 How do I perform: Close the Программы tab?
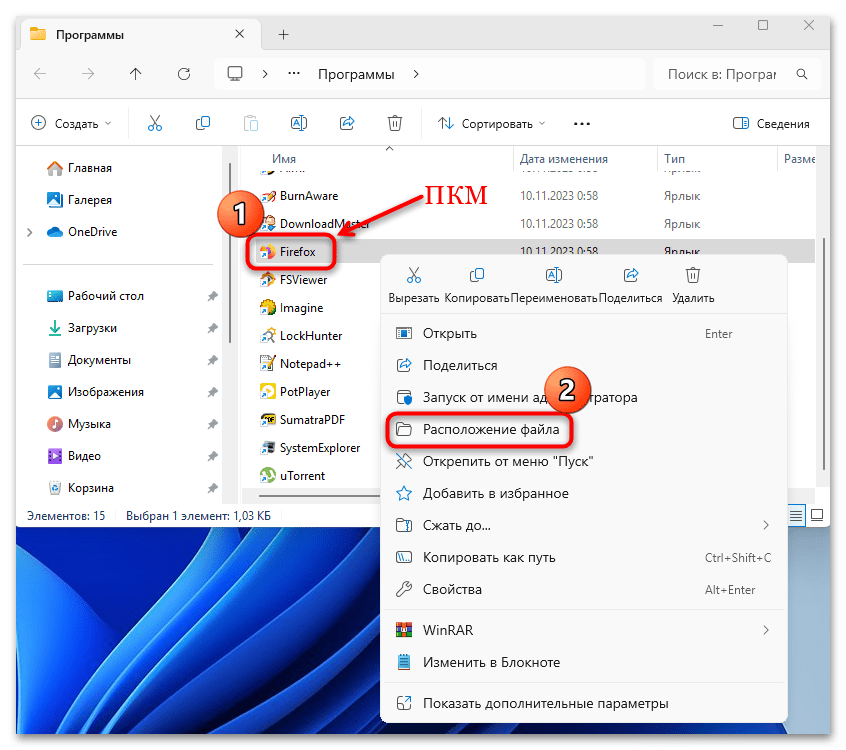tap(240, 34)
